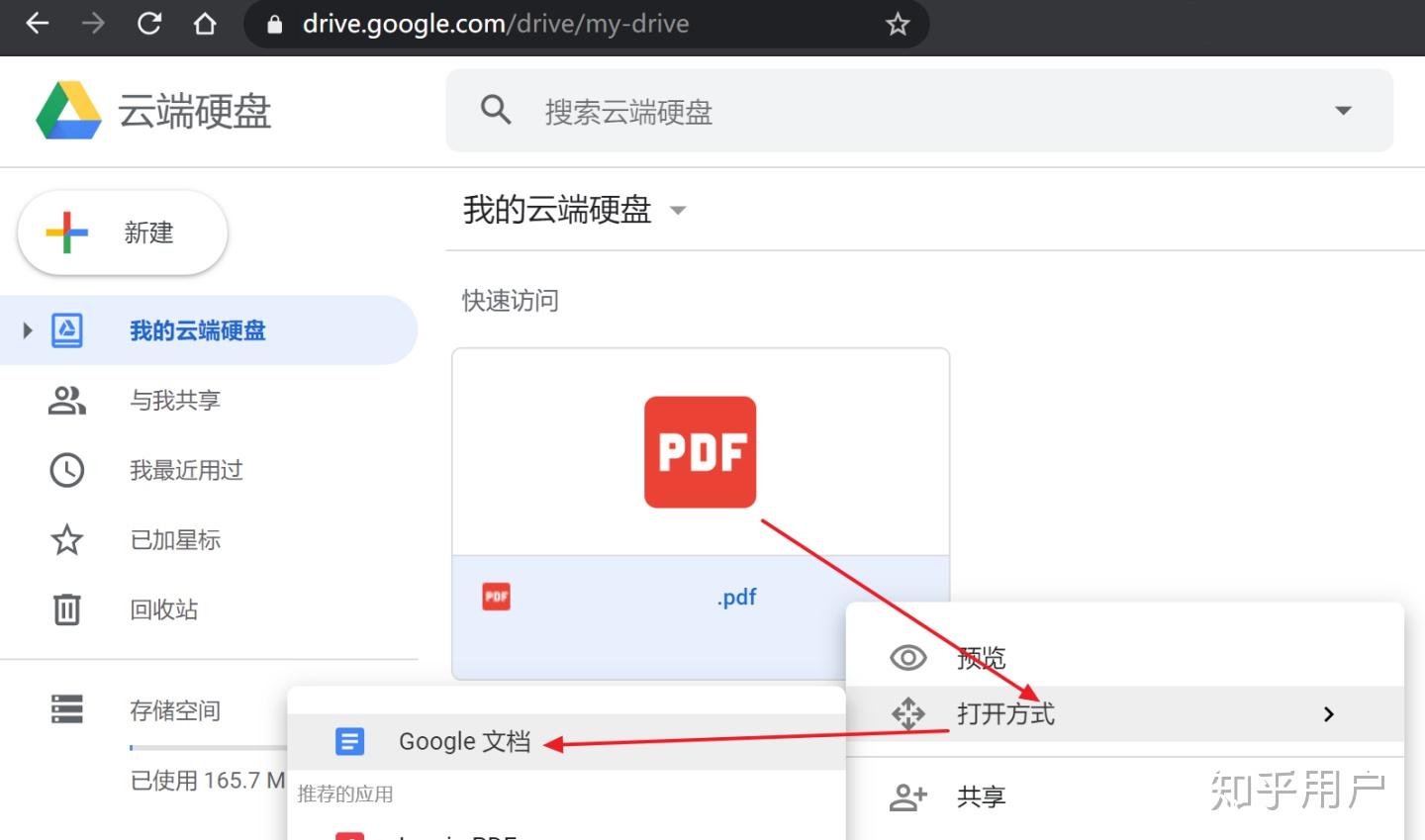Click the 已使用 165.7 storage text

click(x=208, y=781)
